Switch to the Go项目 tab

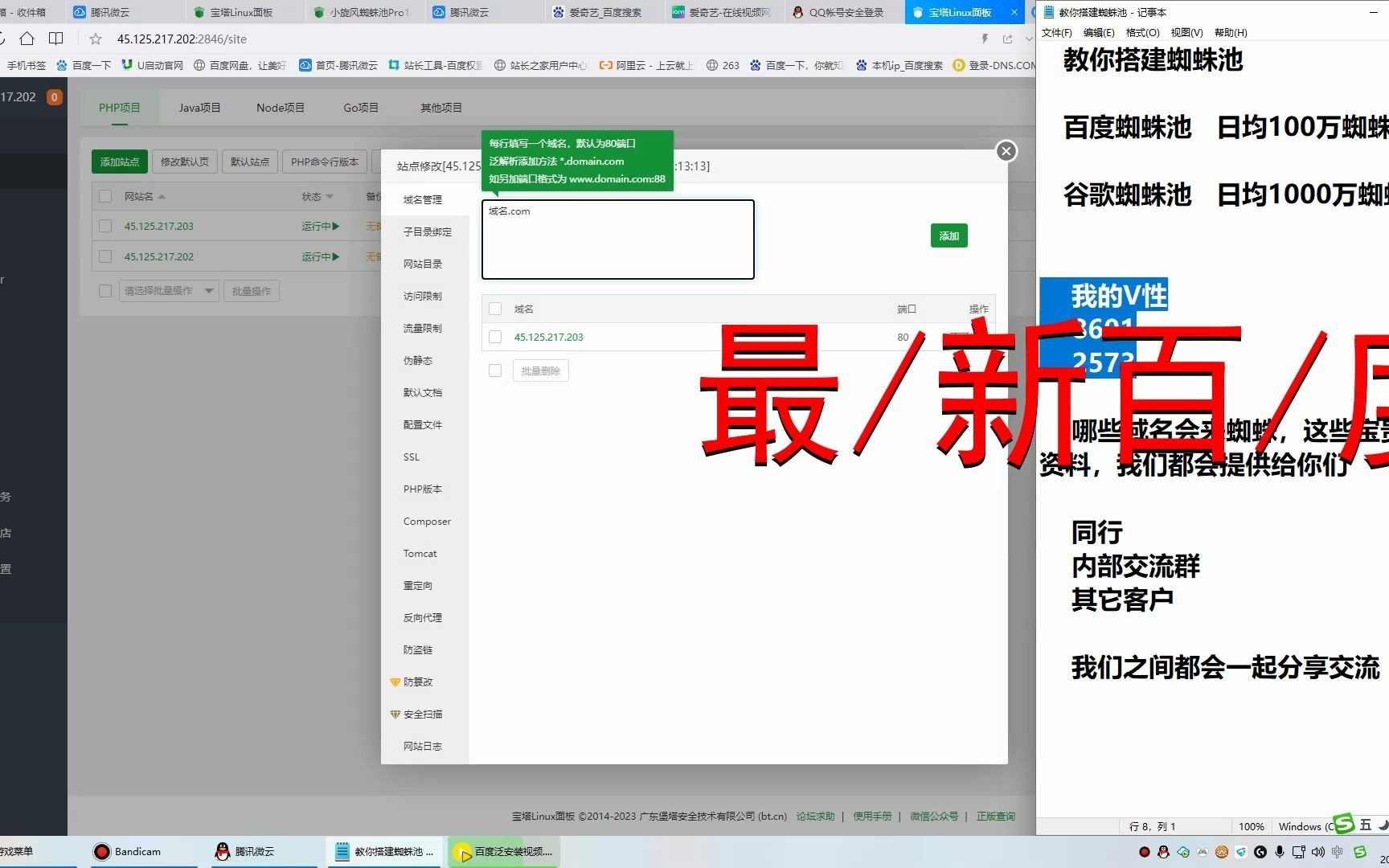361,108
